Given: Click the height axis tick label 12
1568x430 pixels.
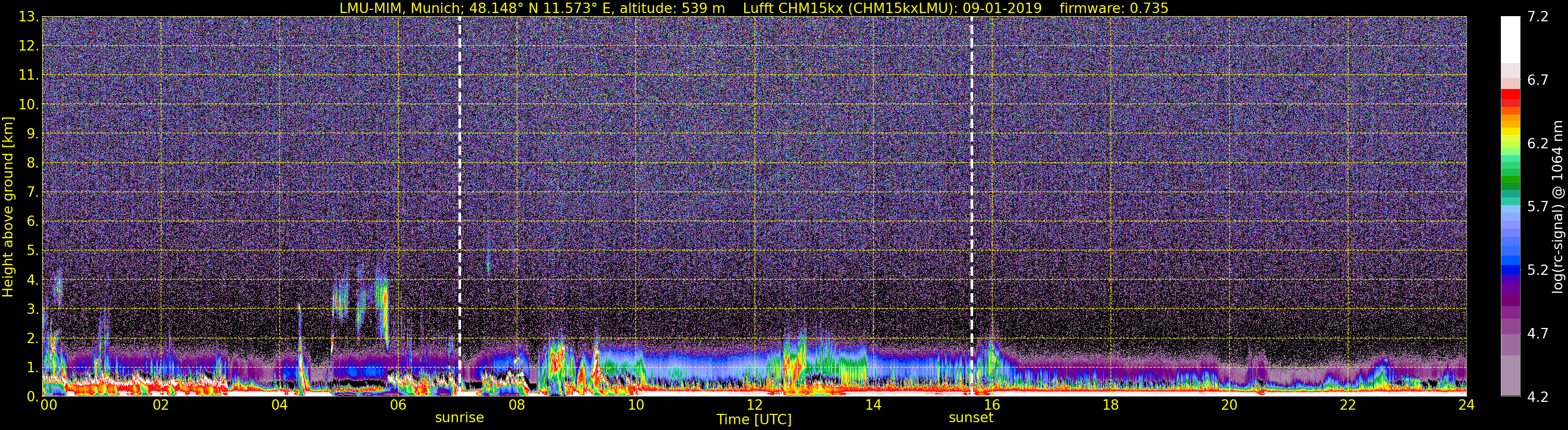Looking at the screenshot, I should coord(28,46).
